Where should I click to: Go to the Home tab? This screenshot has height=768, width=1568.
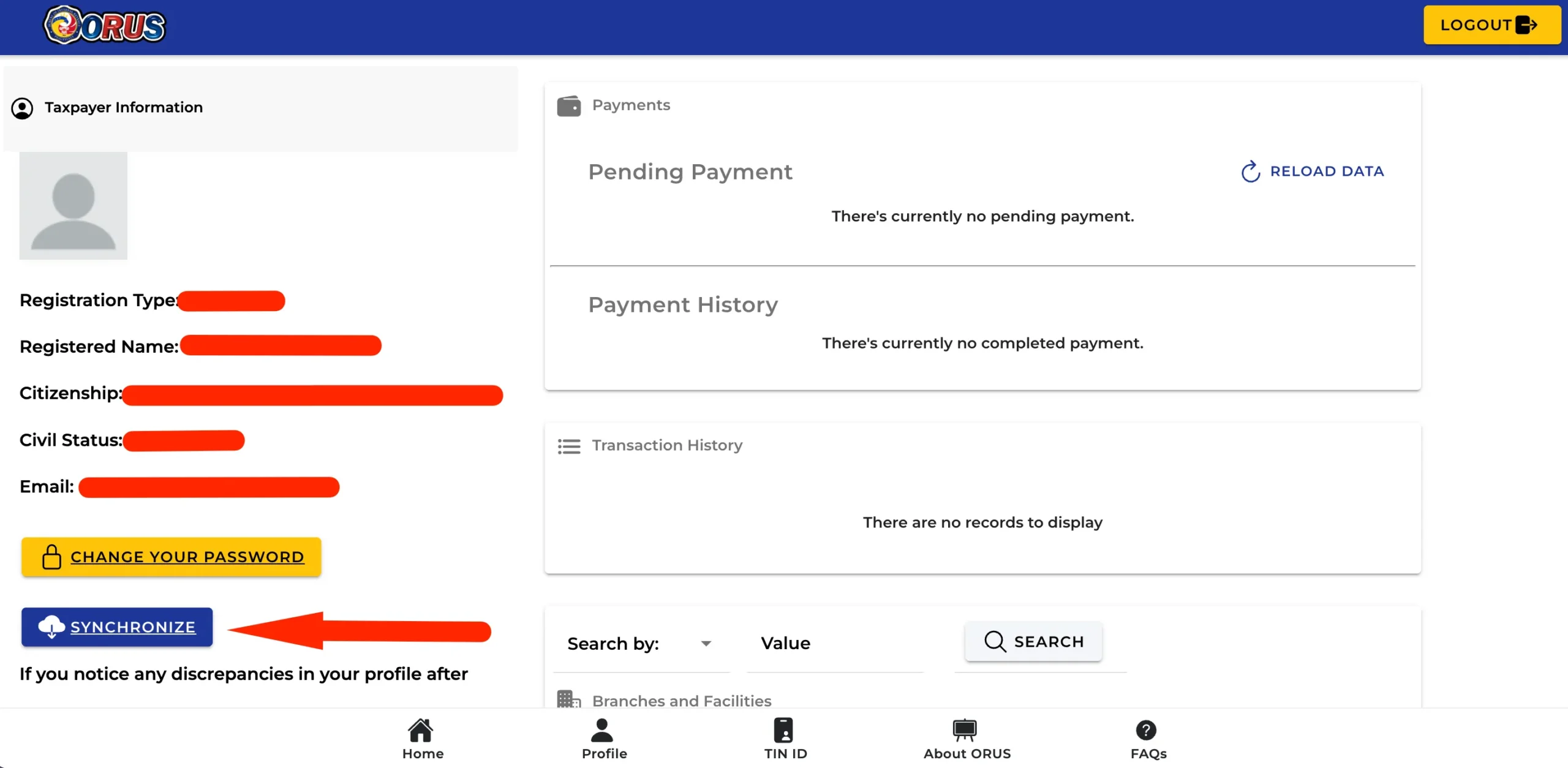pyautogui.click(x=423, y=739)
